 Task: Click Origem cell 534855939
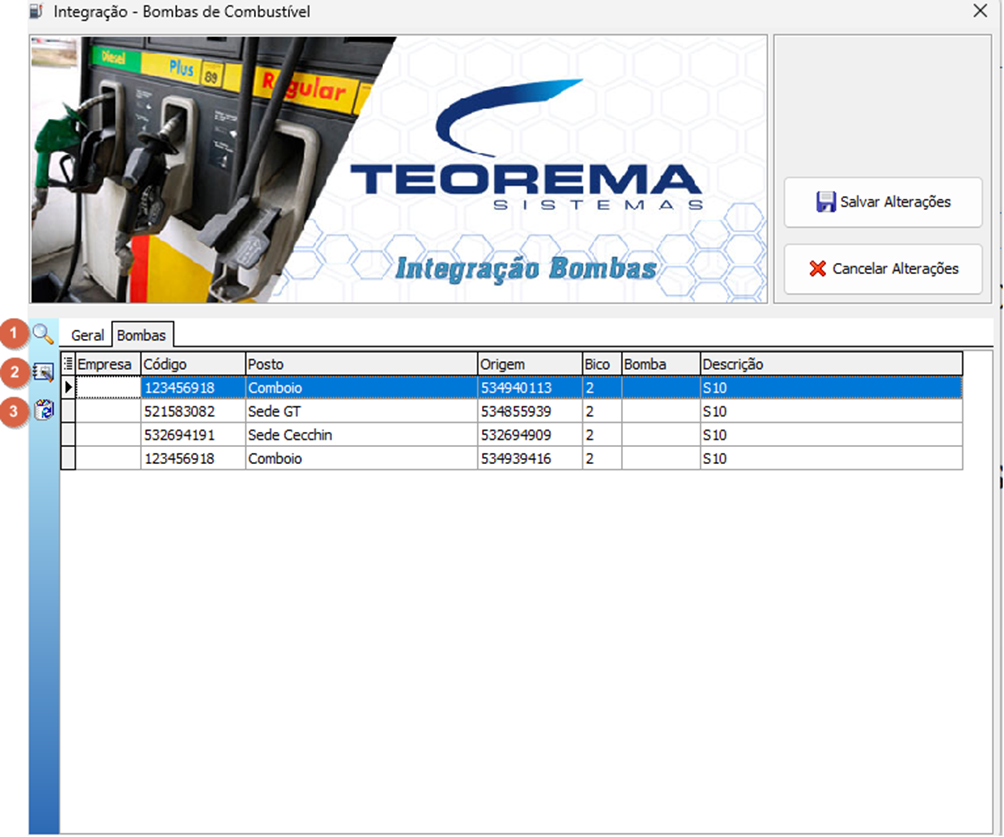530,411
